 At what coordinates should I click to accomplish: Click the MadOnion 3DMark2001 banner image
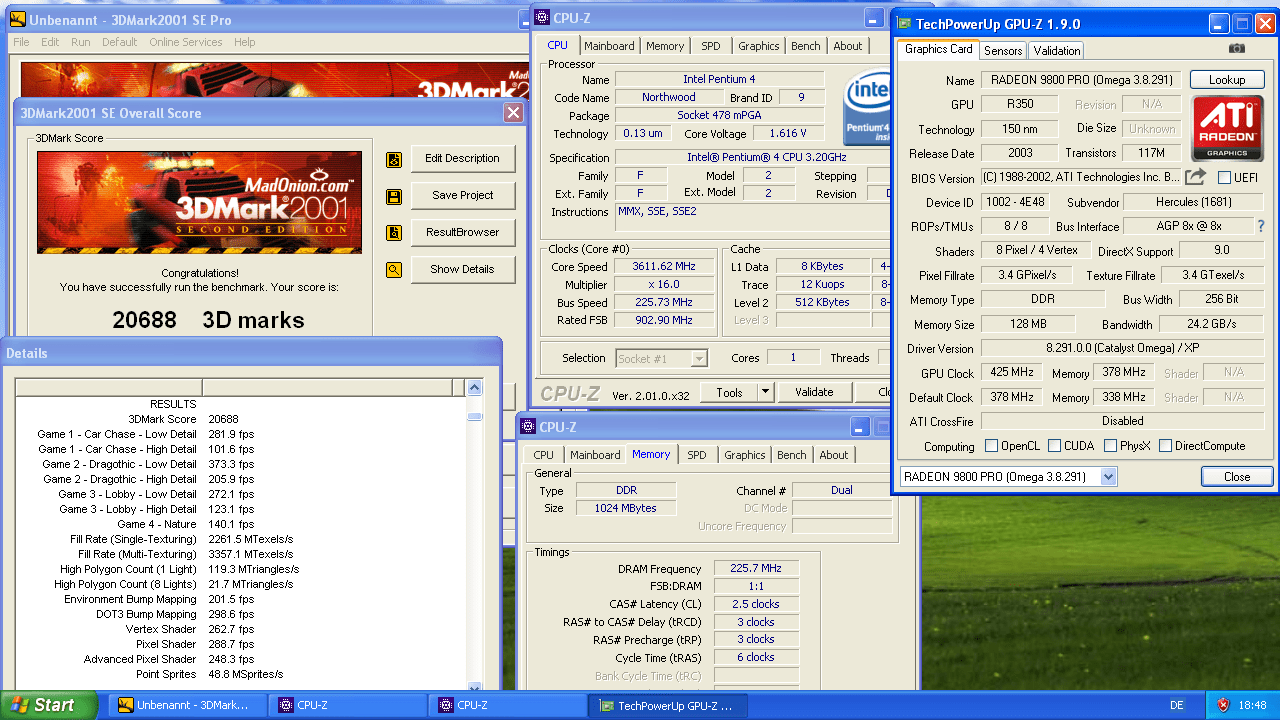[199, 202]
